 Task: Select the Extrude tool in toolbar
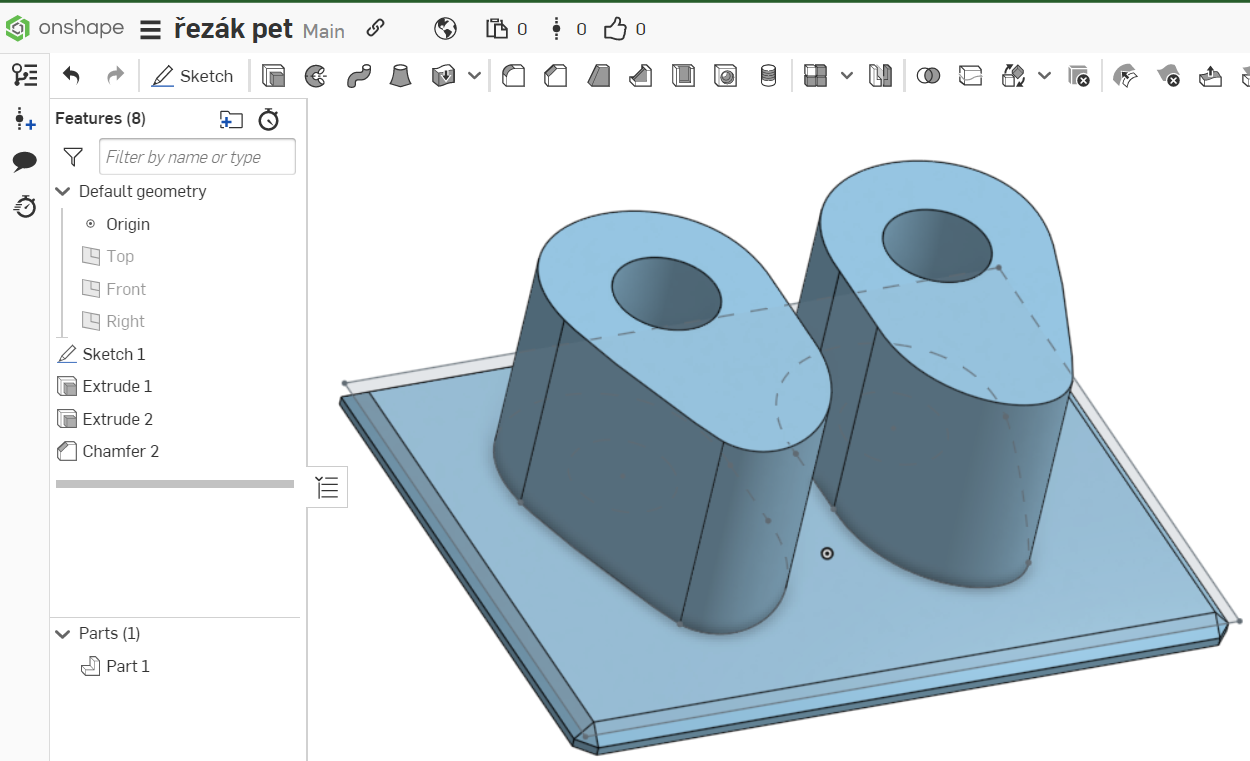(x=273, y=76)
